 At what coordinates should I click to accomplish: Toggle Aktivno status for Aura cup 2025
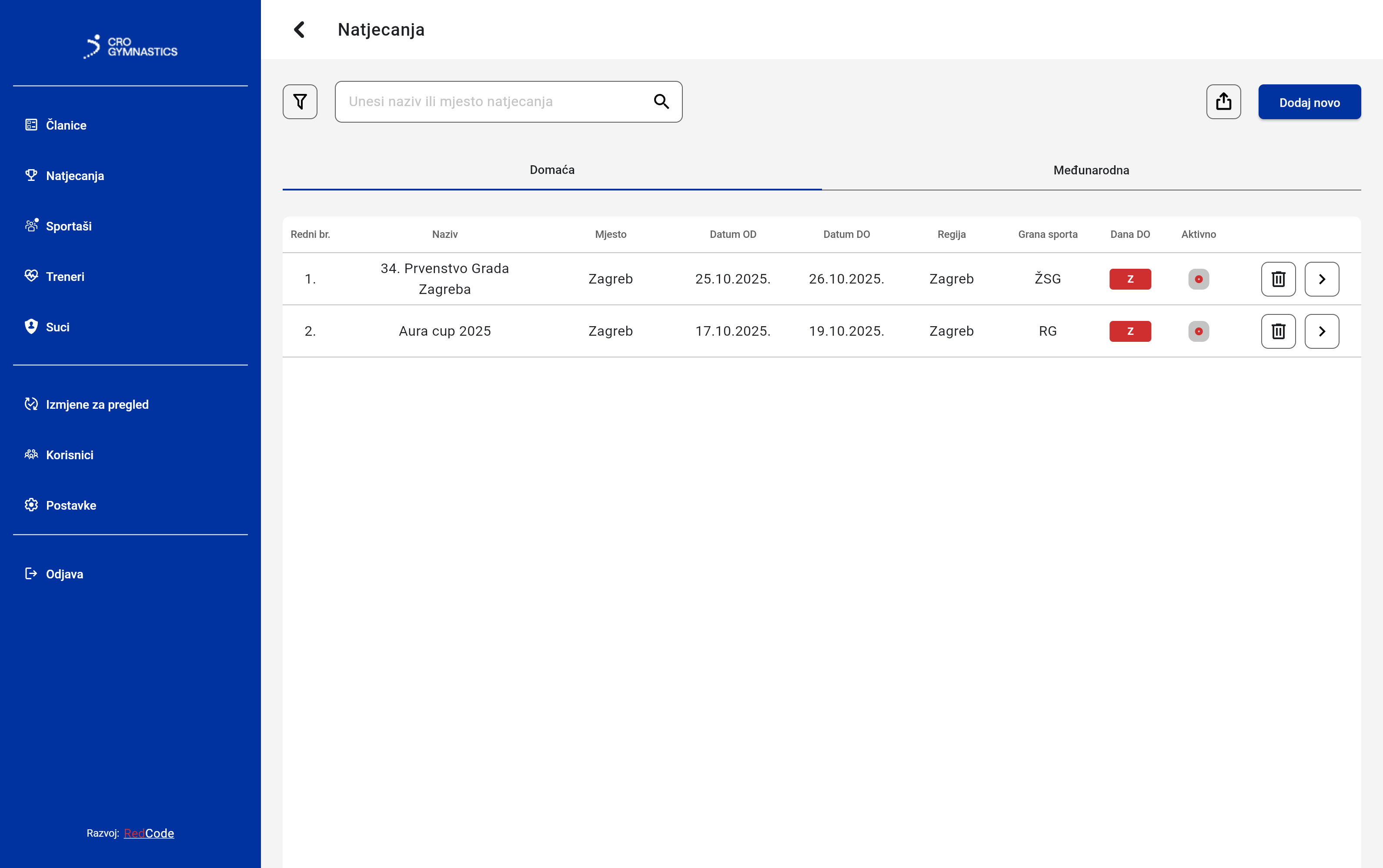[x=1198, y=331]
